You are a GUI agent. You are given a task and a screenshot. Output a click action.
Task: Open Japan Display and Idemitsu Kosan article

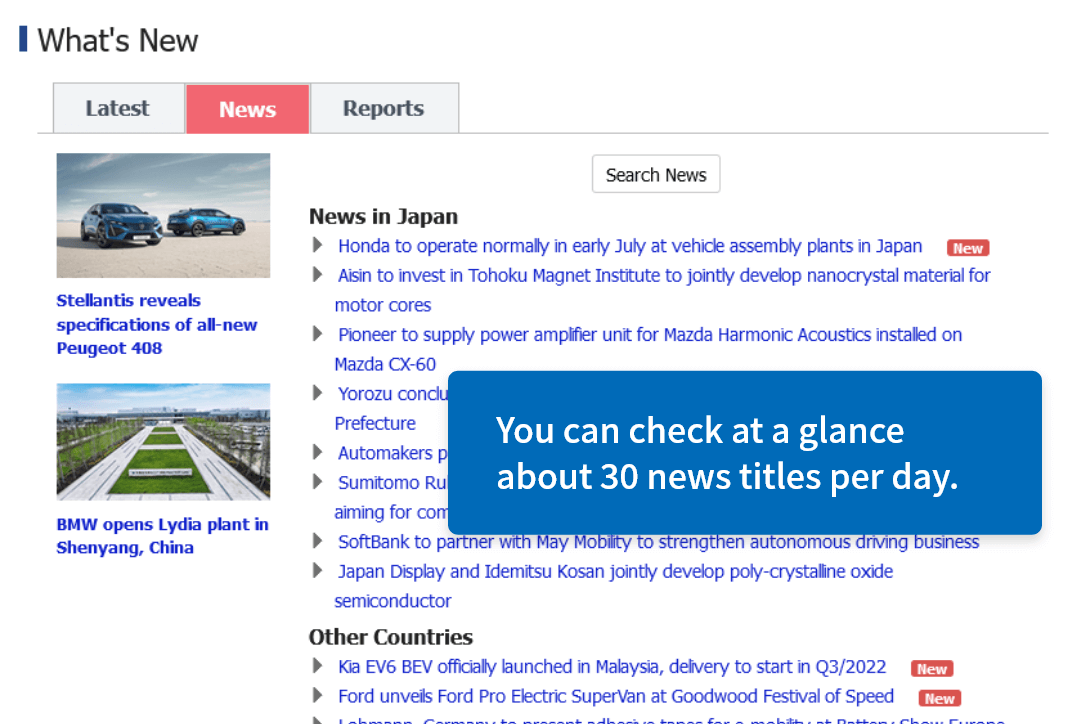tap(614, 586)
